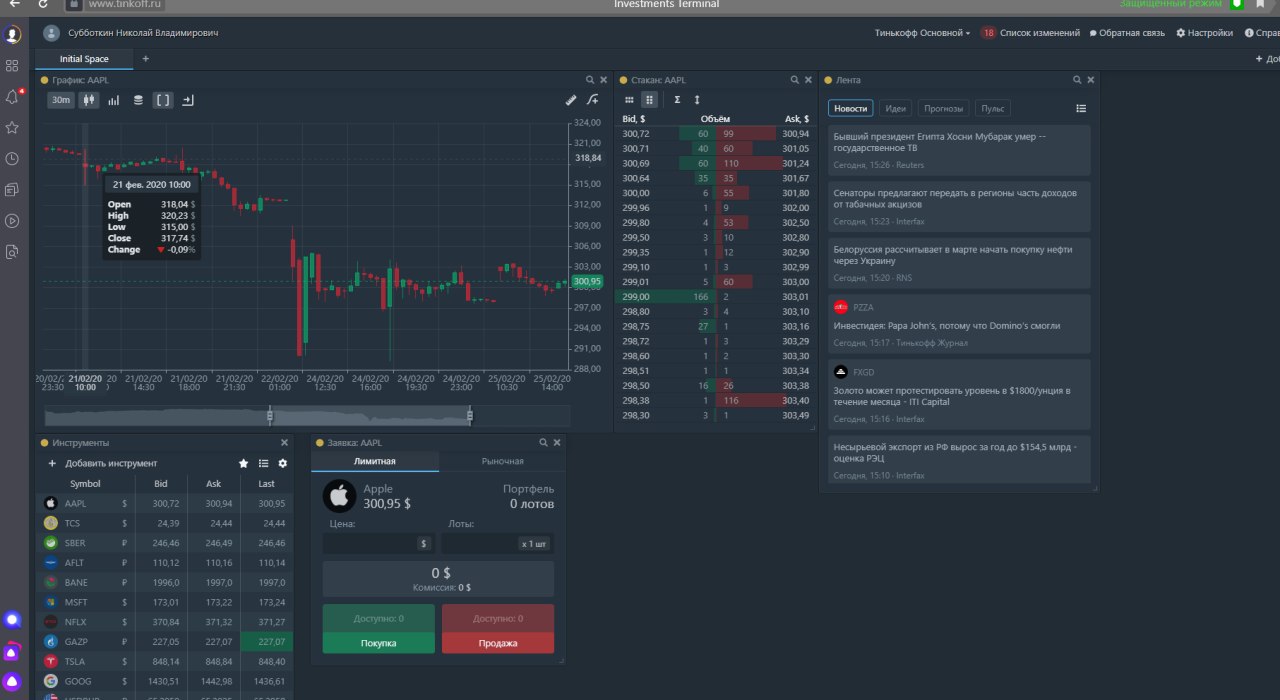Click the star favorites icon in Инструменты
Image resolution: width=1280 pixels, height=700 pixels.
(x=243, y=463)
